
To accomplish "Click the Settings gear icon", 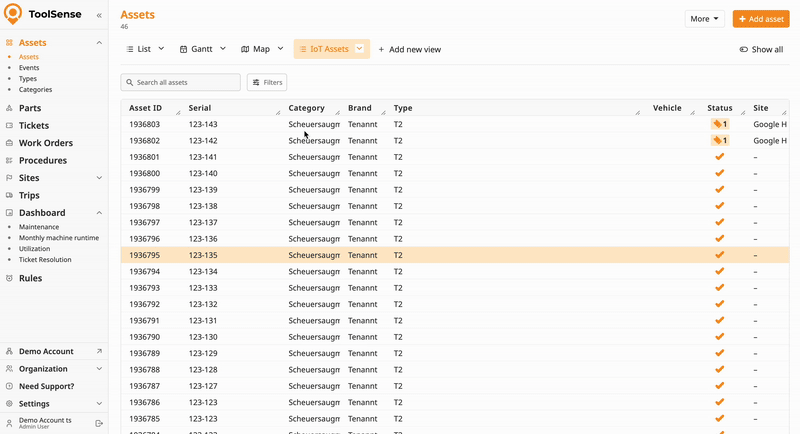I will [x=9, y=403].
